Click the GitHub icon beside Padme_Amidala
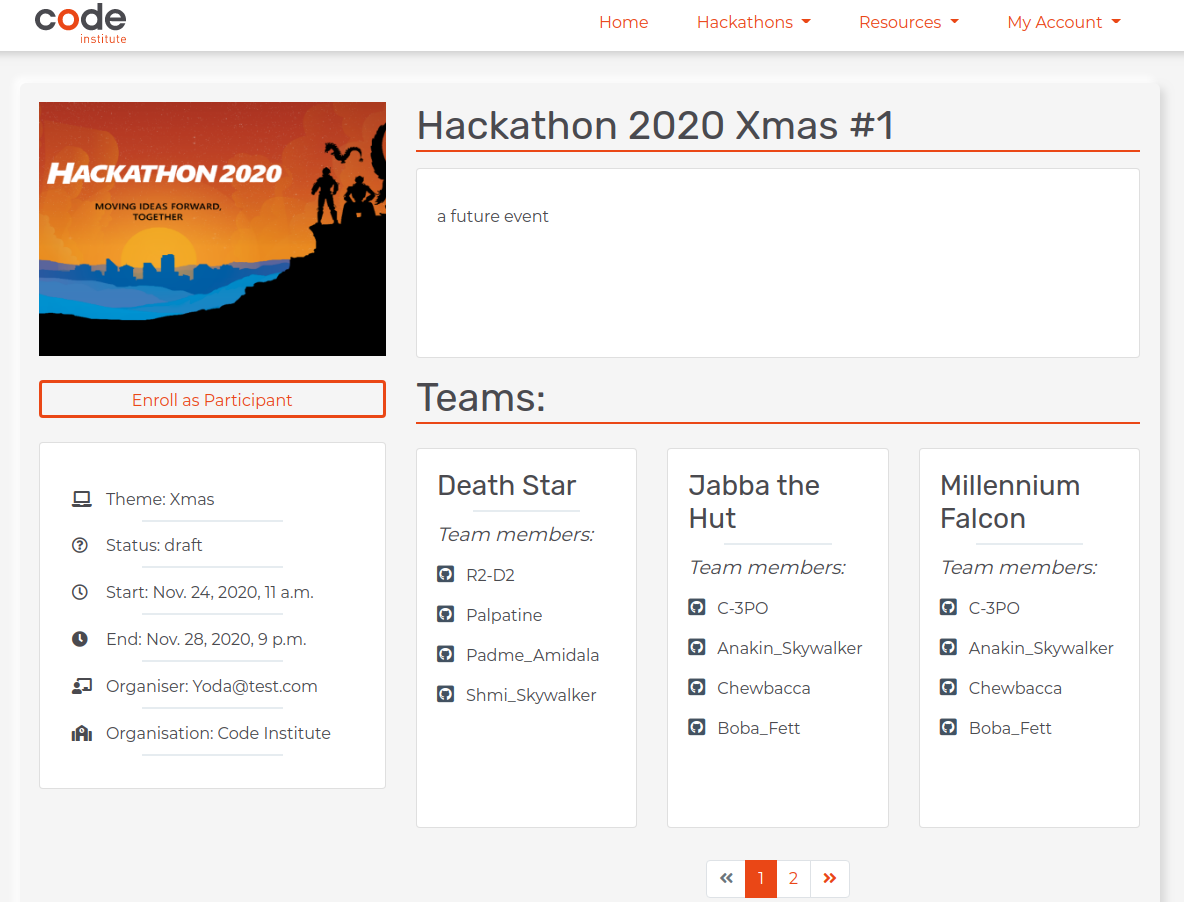Viewport: 1184px width, 902px height. point(446,654)
